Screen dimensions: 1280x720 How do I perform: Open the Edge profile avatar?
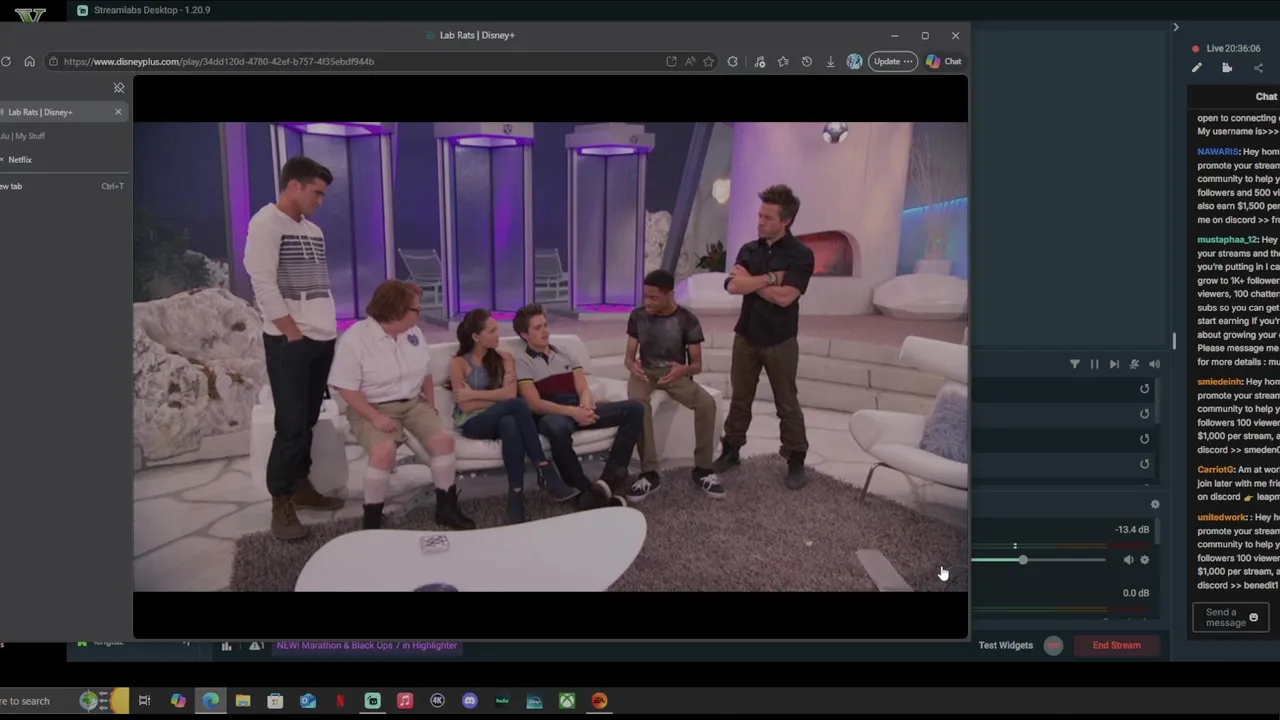click(854, 62)
